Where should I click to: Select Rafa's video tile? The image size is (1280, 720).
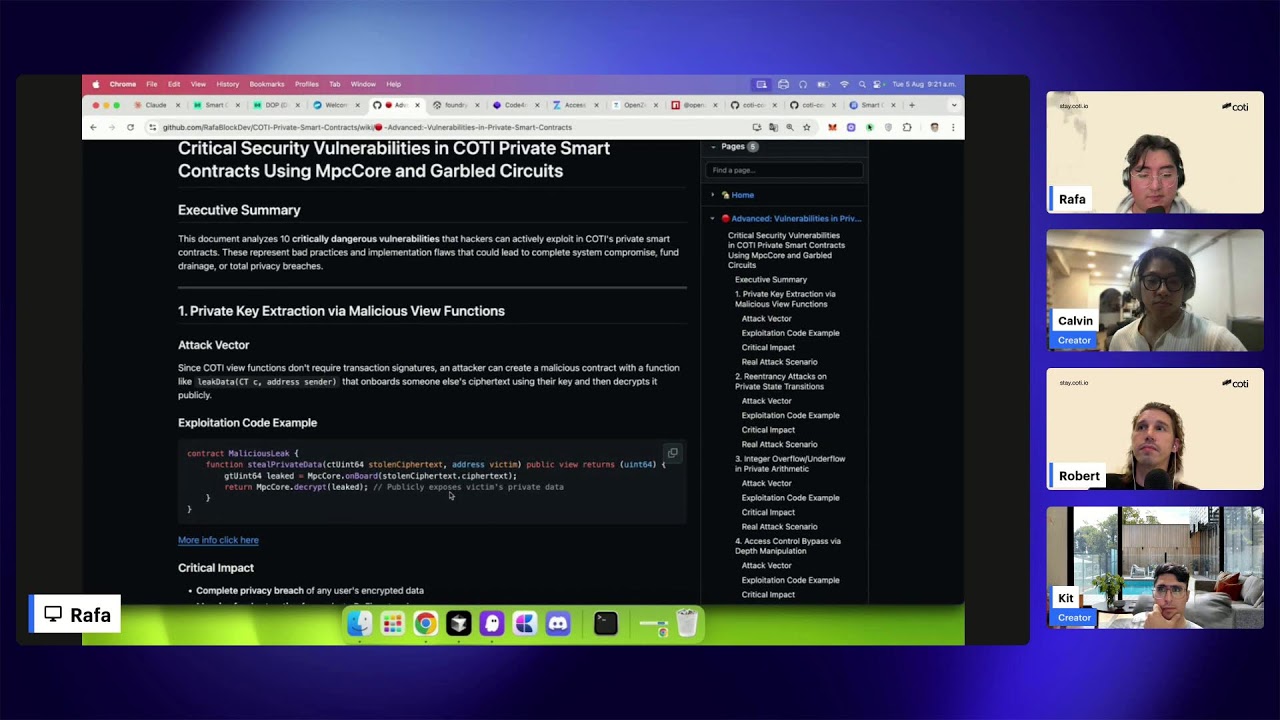click(1155, 152)
